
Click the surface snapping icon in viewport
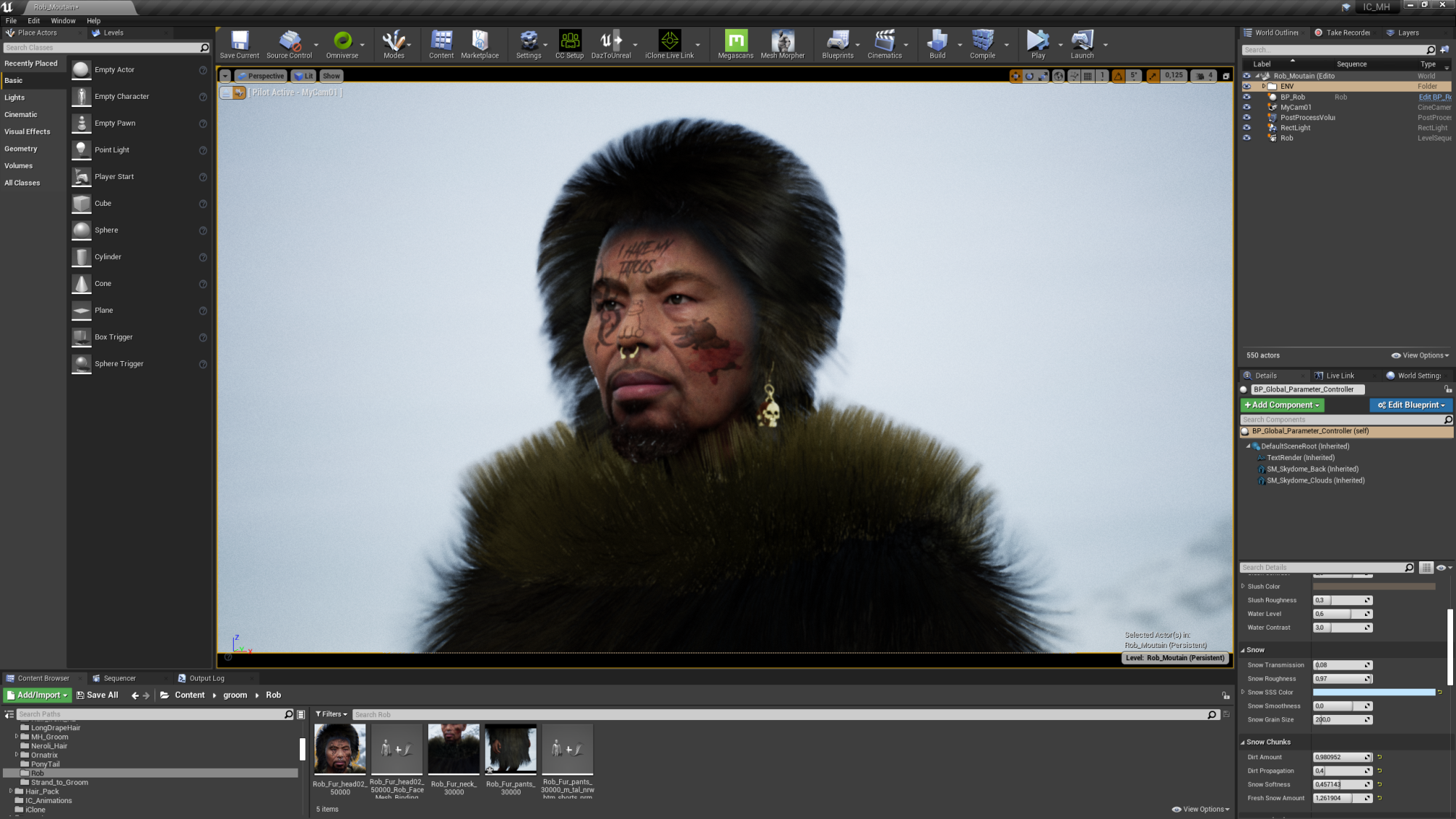coord(1074,76)
